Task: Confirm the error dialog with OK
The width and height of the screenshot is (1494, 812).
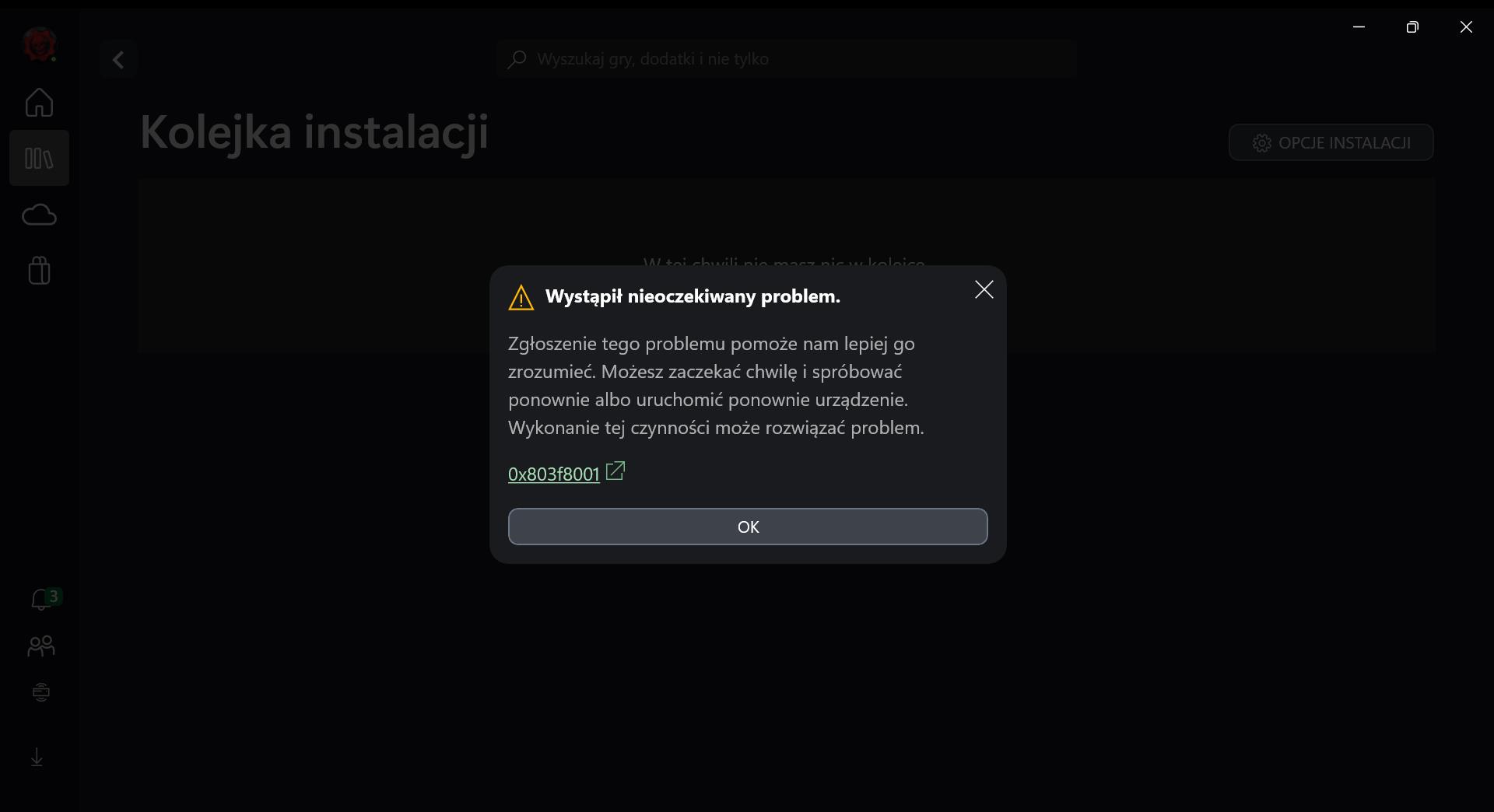Action: tap(748, 527)
